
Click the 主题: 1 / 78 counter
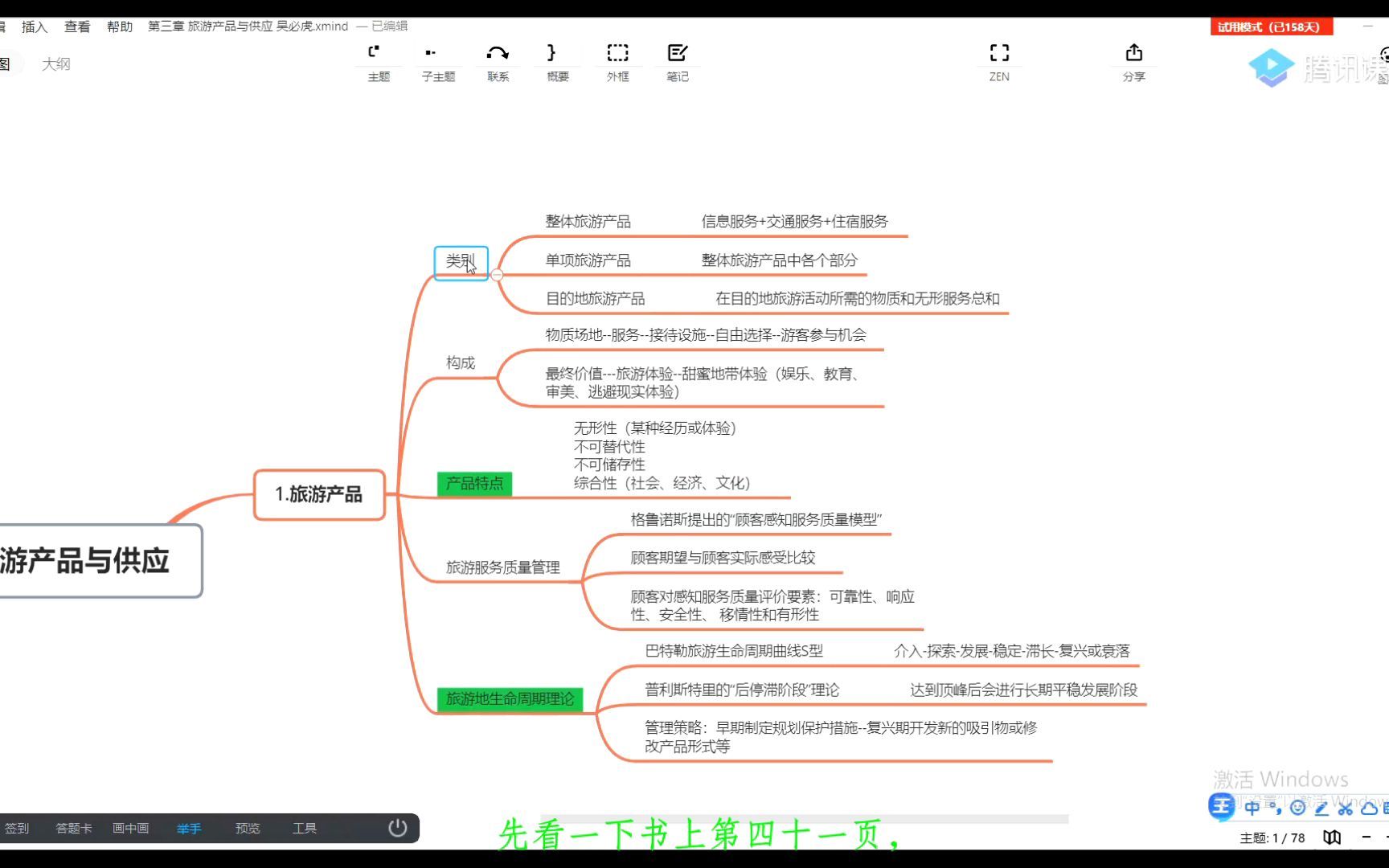pos(1272,838)
